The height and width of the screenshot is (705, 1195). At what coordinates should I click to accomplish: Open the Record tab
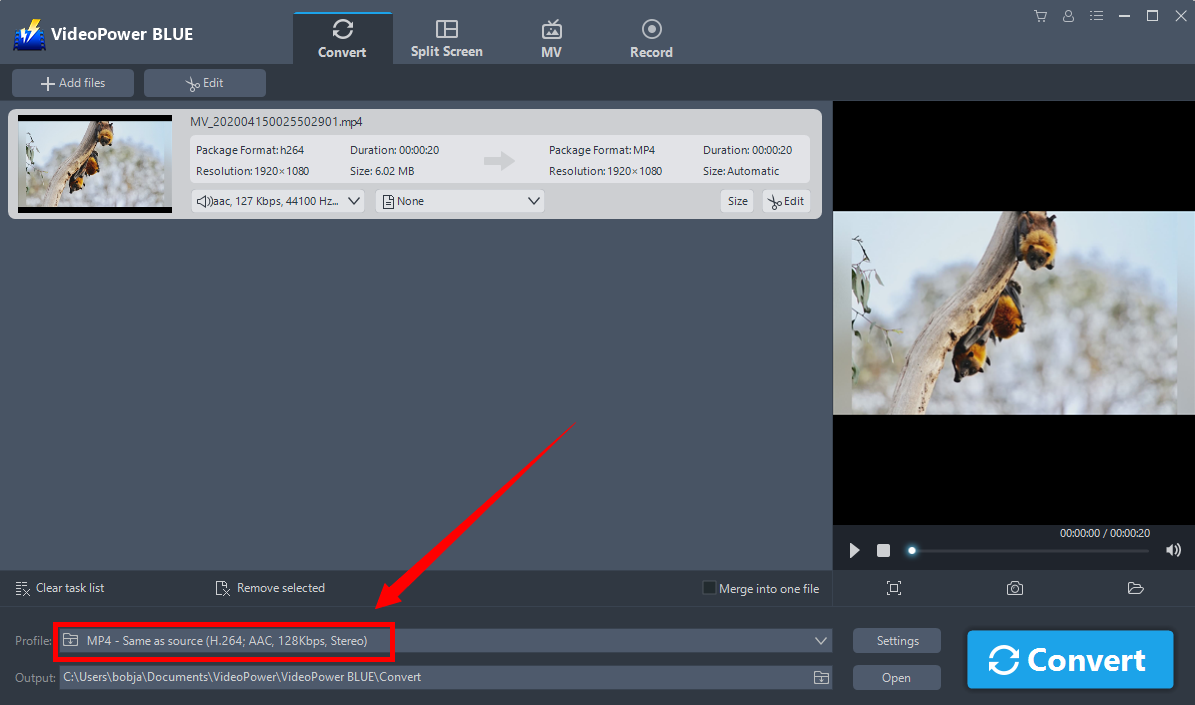(x=651, y=39)
